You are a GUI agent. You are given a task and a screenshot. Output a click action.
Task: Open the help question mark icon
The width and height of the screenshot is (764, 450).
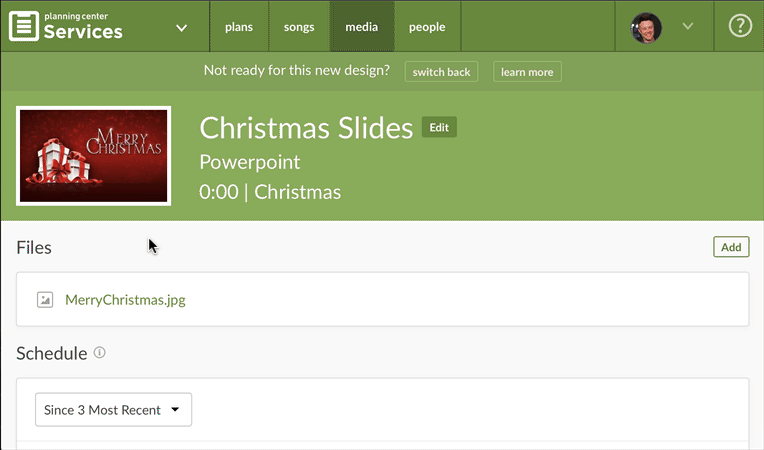click(x=740, y=26)
